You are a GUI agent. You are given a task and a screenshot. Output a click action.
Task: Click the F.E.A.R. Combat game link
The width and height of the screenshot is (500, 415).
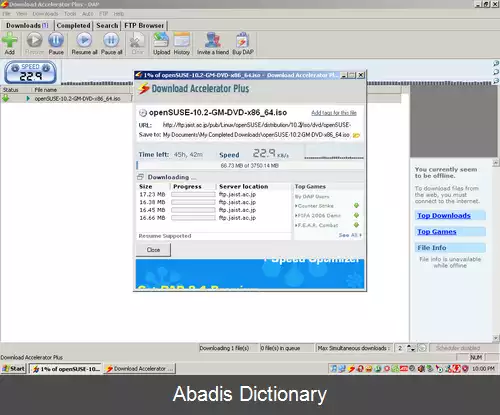(318, 225)
